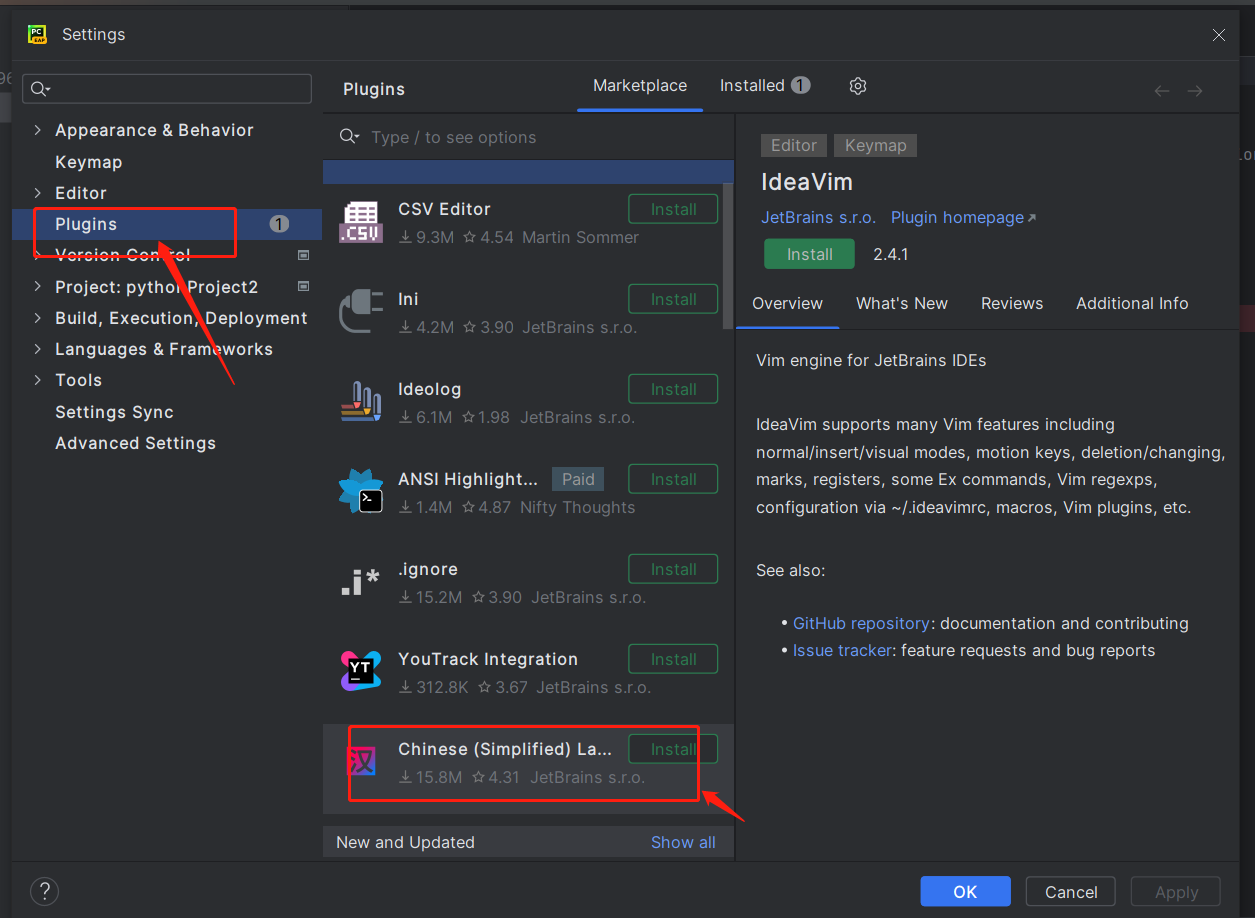Select Advanced Settings in settings tree
This screenshot has width=1255, height=918.
135,443
